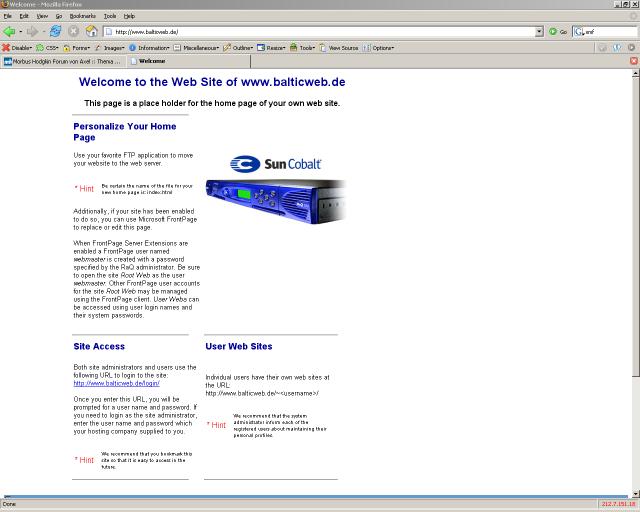Click the greyed Forward arrow button
Image resolution: width=640 pixels, height=512 pixels.
(32, 31)
